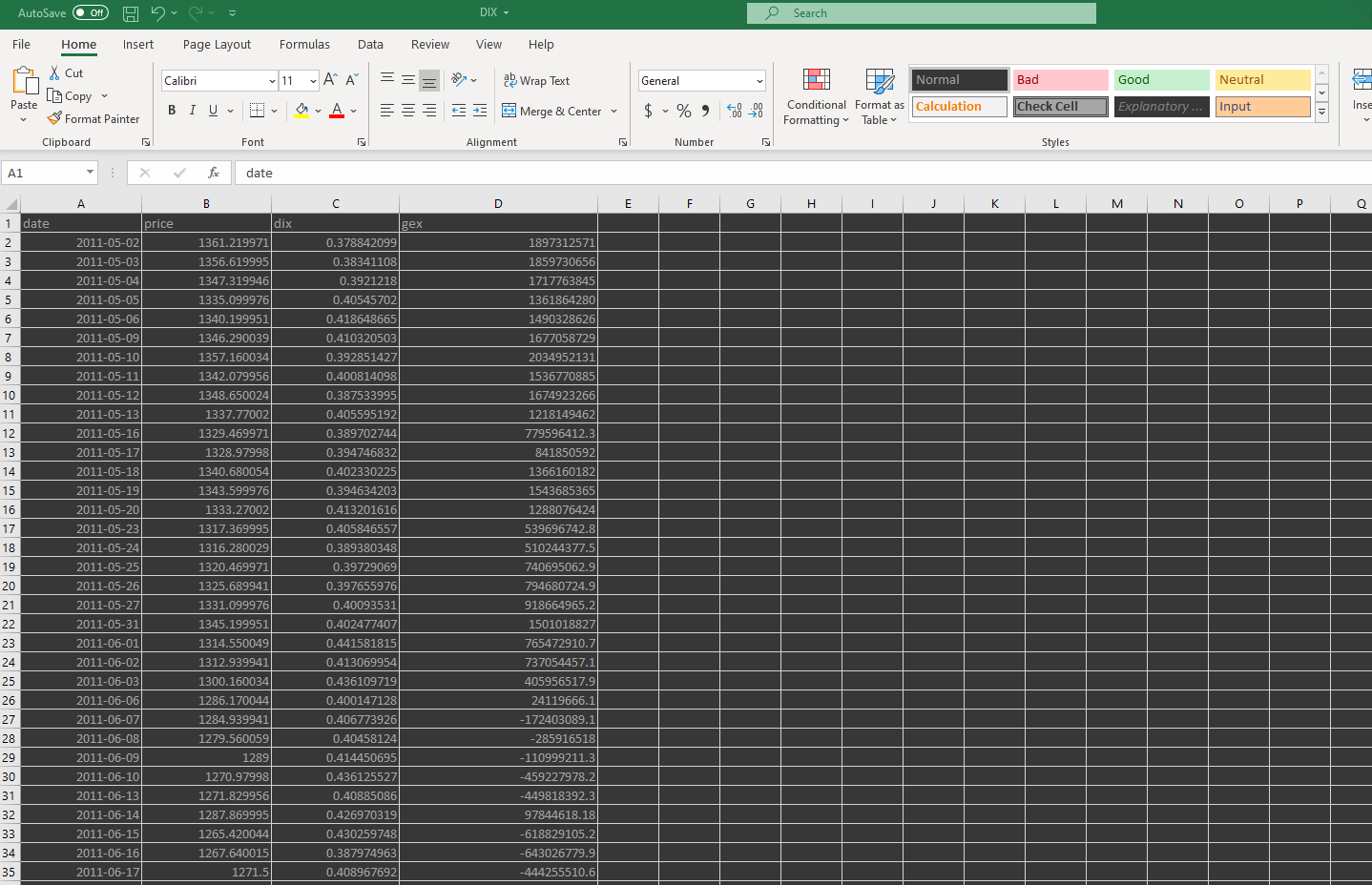Image resolution: width=1372 pixels, height=885 pixels.
Task: Decrease font size with smaller A icon
Action: (x=352, y=80)
